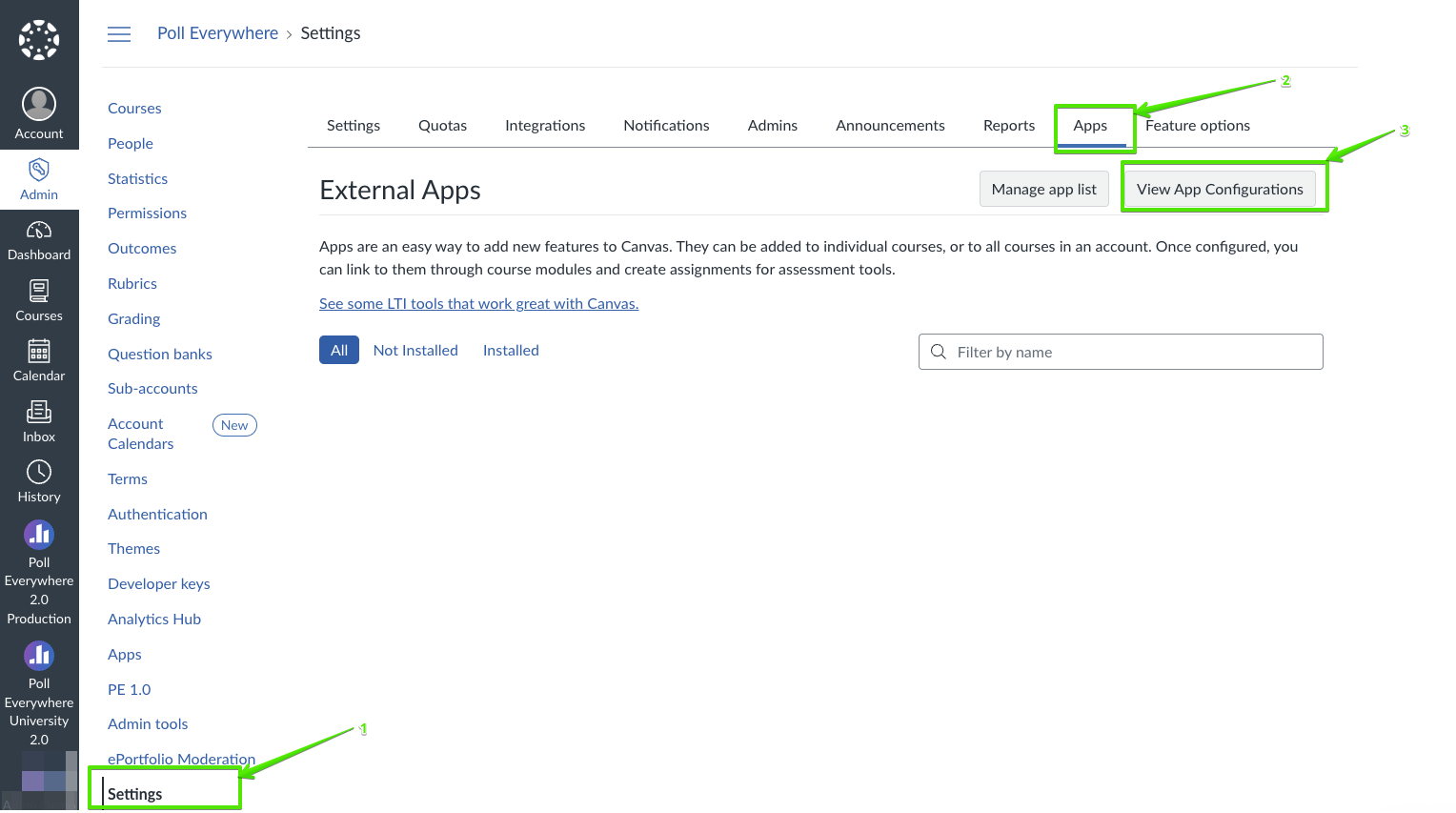The height and width of the screenshot is (813, 1456).
Task: Click the Manage app list button
Action: point(1044,189)
